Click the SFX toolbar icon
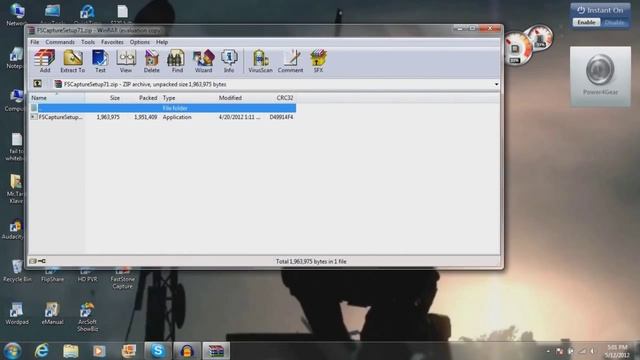 pos(318,61)
